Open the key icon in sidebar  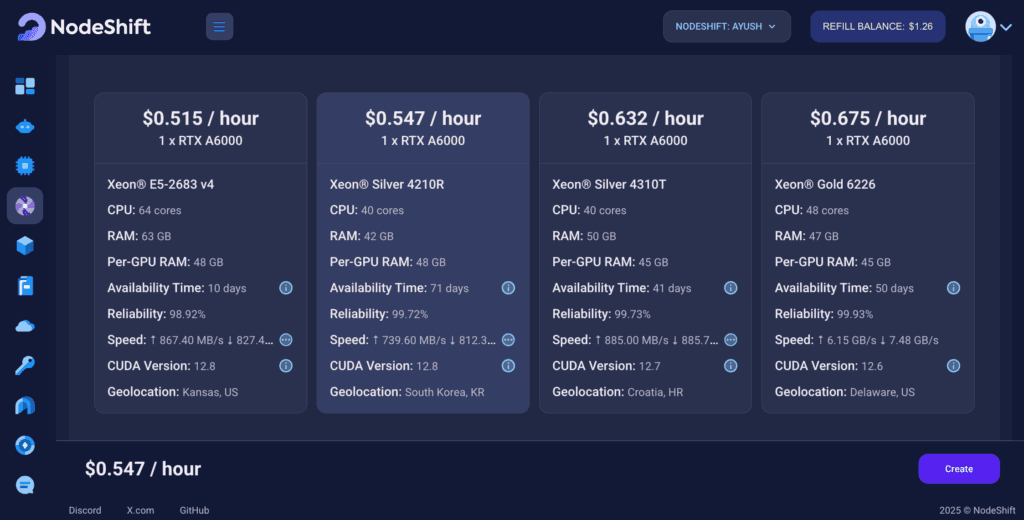25,366
